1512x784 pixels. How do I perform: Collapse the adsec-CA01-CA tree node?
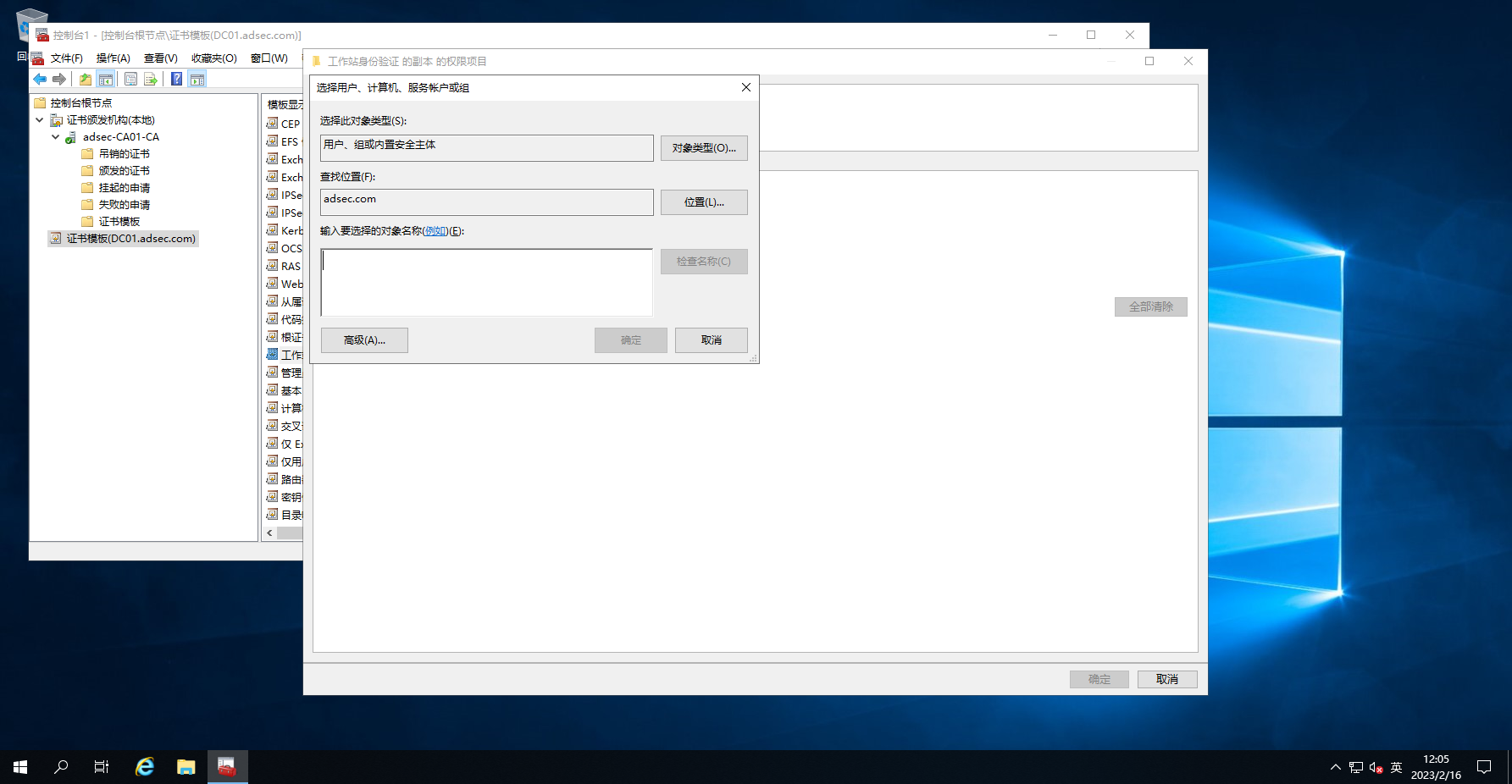click(x=55, y=137)
